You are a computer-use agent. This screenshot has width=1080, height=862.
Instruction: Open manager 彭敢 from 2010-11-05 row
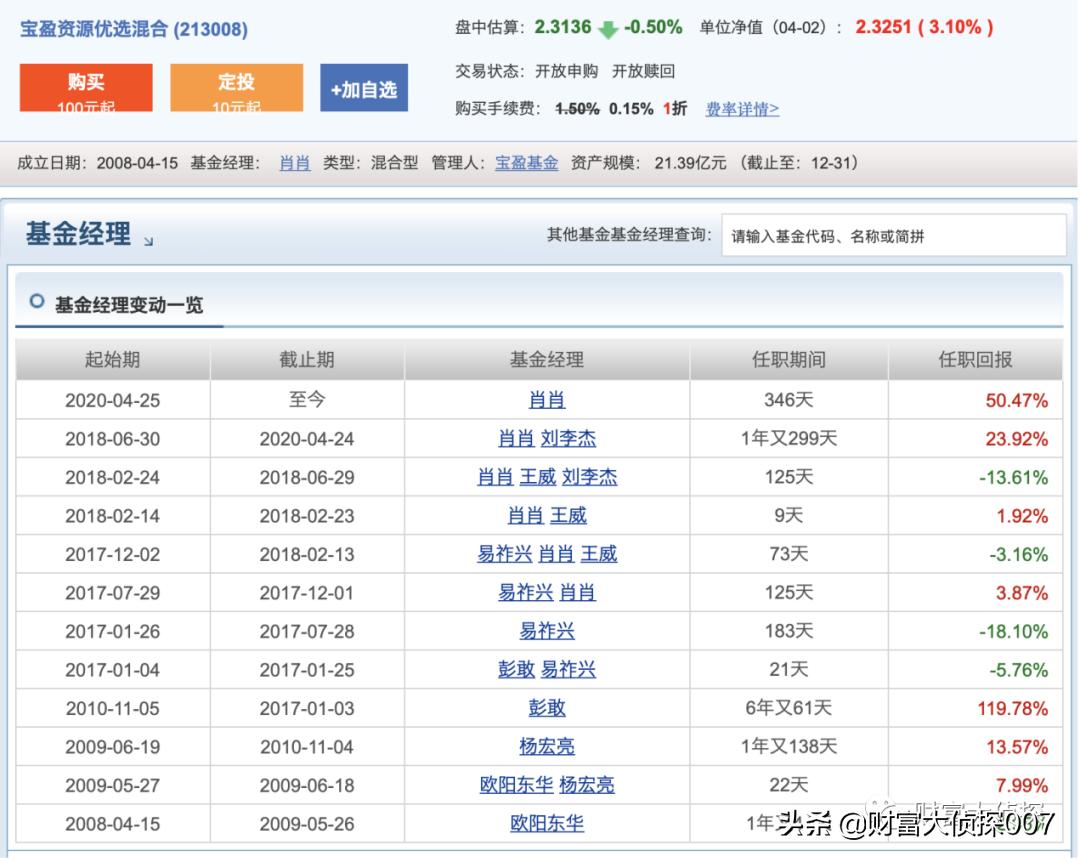(545, 708)
